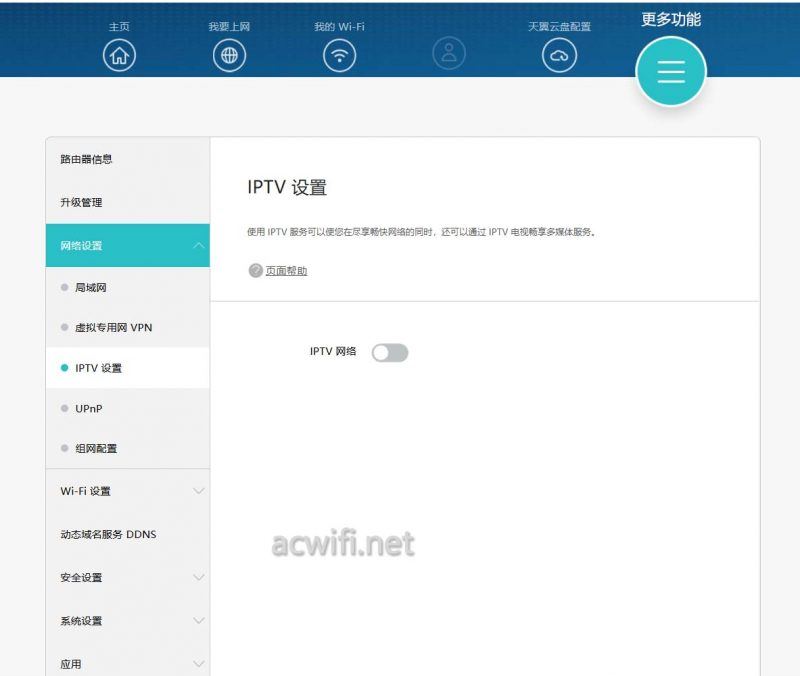Enable the IPTV 网络 toggle switch
The image size is (800, 676).
click(390, 352)
